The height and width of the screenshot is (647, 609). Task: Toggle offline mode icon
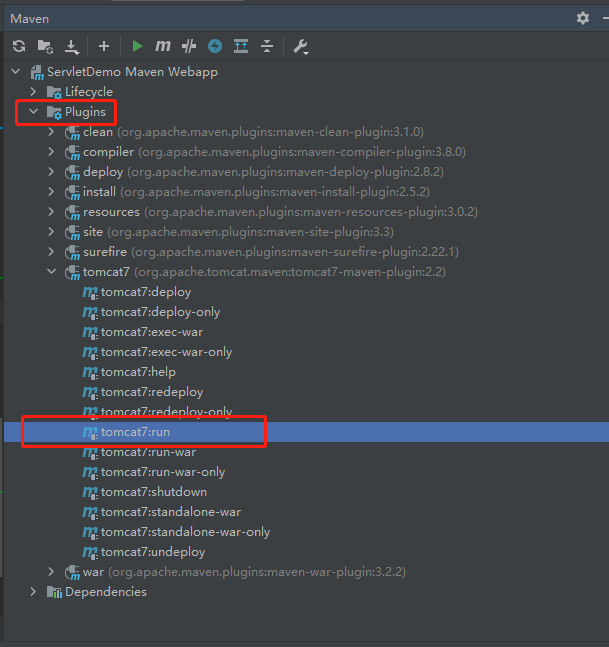pyautogui.click(x=215, y=46)
